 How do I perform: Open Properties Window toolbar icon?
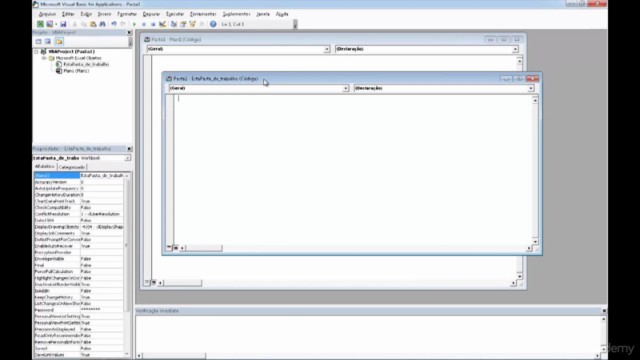click(x=183, y=24)
